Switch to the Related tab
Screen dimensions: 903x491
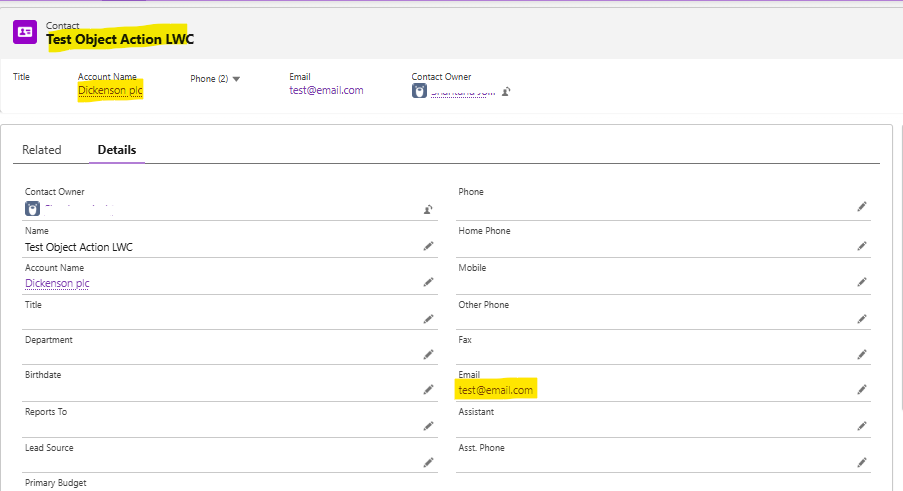point(42,150)
